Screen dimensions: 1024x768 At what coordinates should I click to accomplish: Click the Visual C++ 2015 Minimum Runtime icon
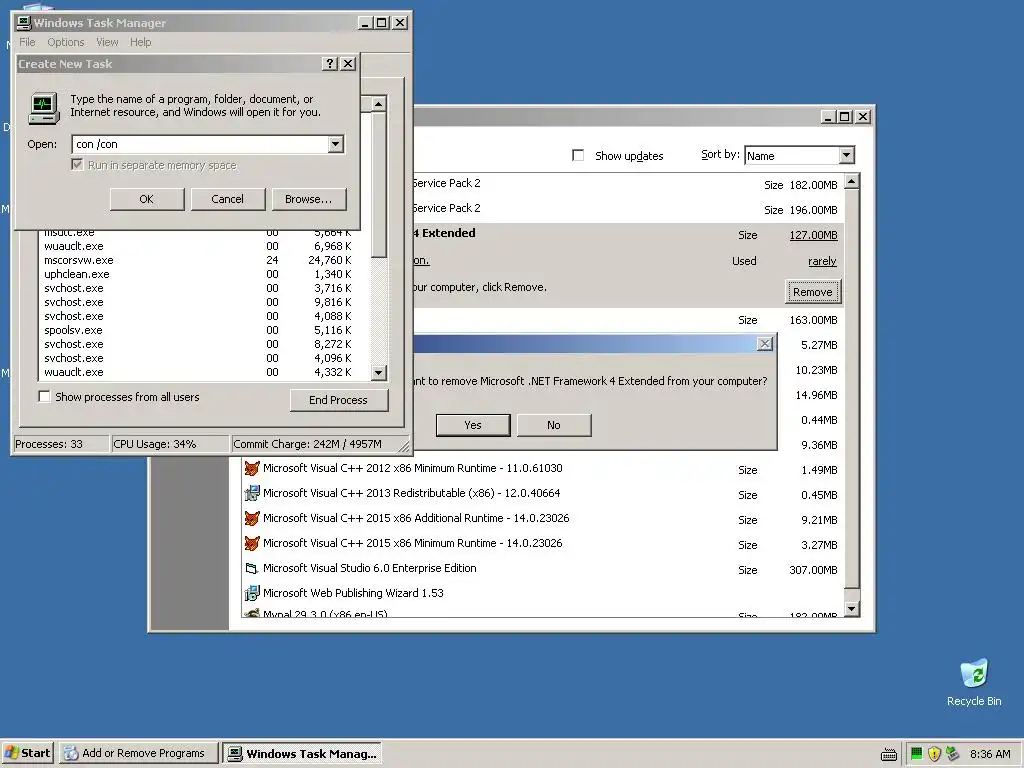pyautogui.click(x=251, y=543)
